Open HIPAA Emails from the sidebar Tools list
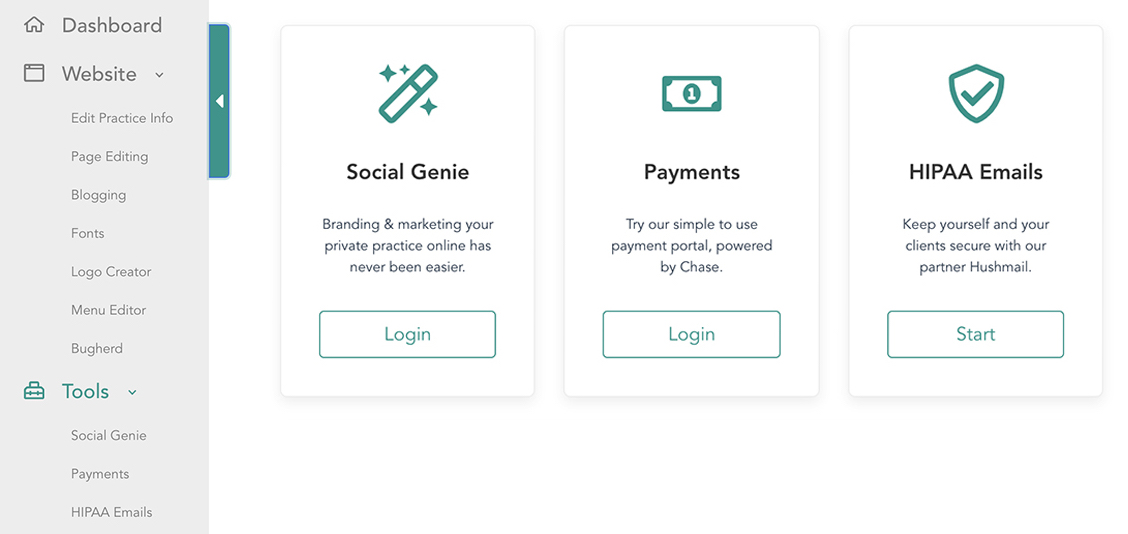1128x534 pixels. (x=111, y=512)
